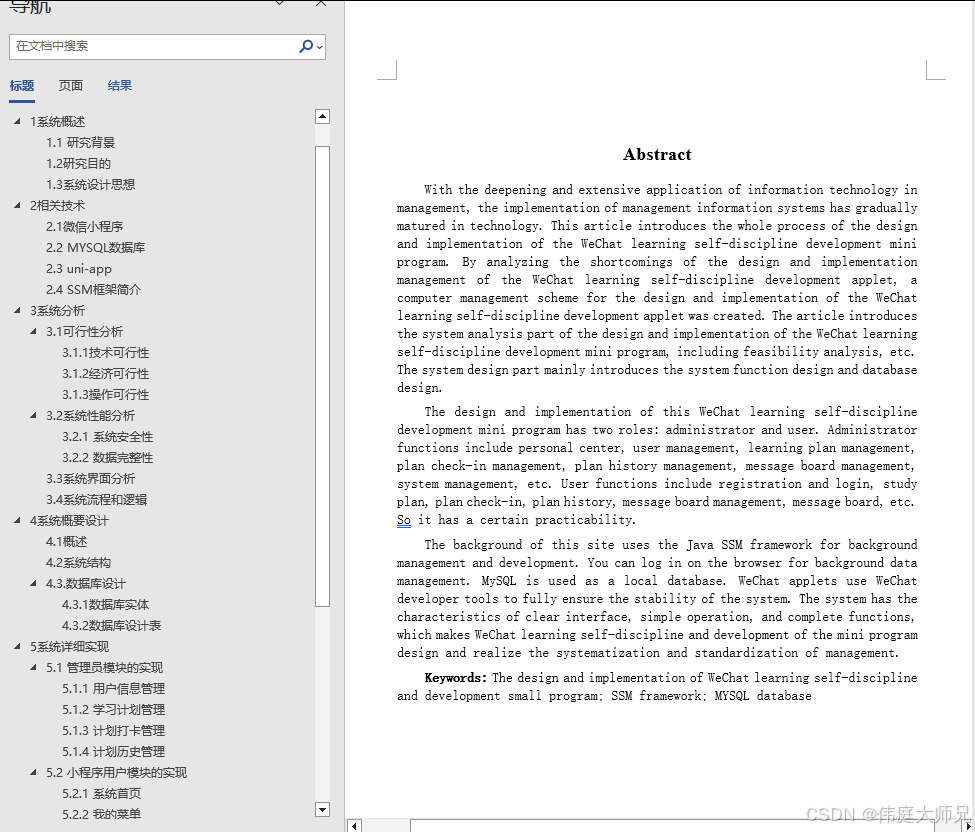Jump to heading 2.3 uni-app
This screenshot has width=975, height=832.
(78, 269)
